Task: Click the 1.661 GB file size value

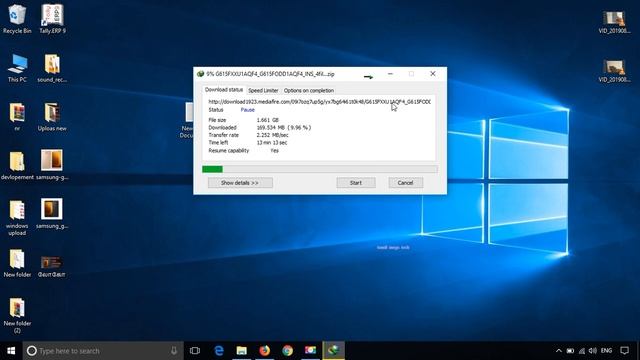Action: [x=268, y=120]
